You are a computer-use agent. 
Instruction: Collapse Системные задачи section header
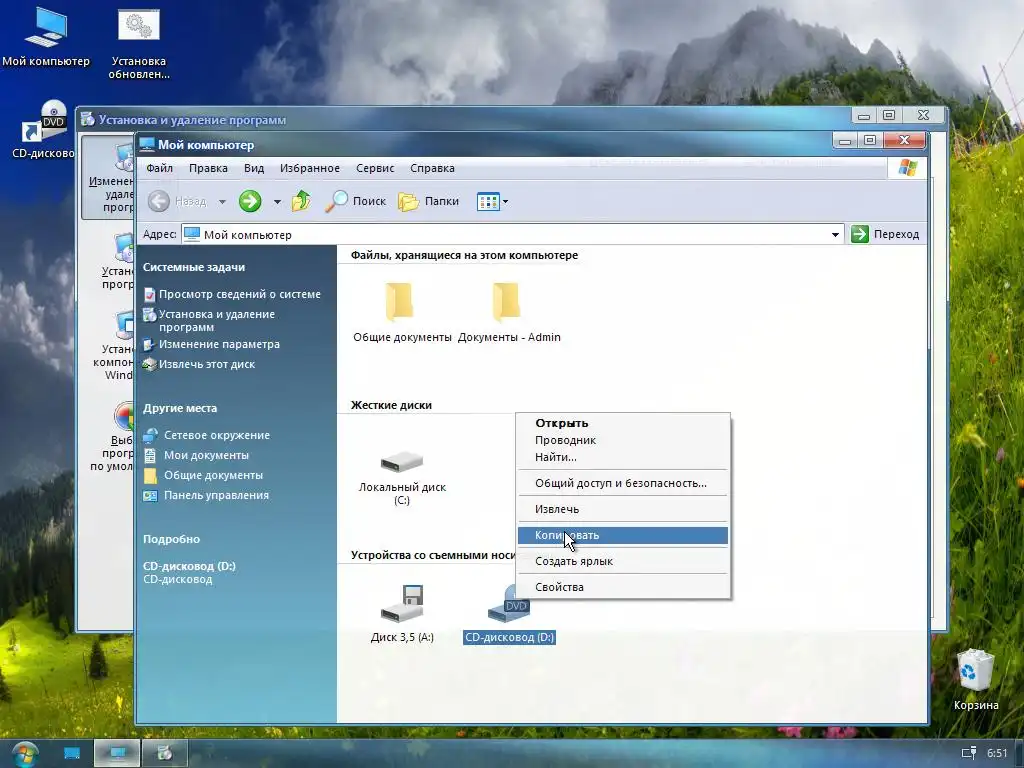click(x=194, y=267)
